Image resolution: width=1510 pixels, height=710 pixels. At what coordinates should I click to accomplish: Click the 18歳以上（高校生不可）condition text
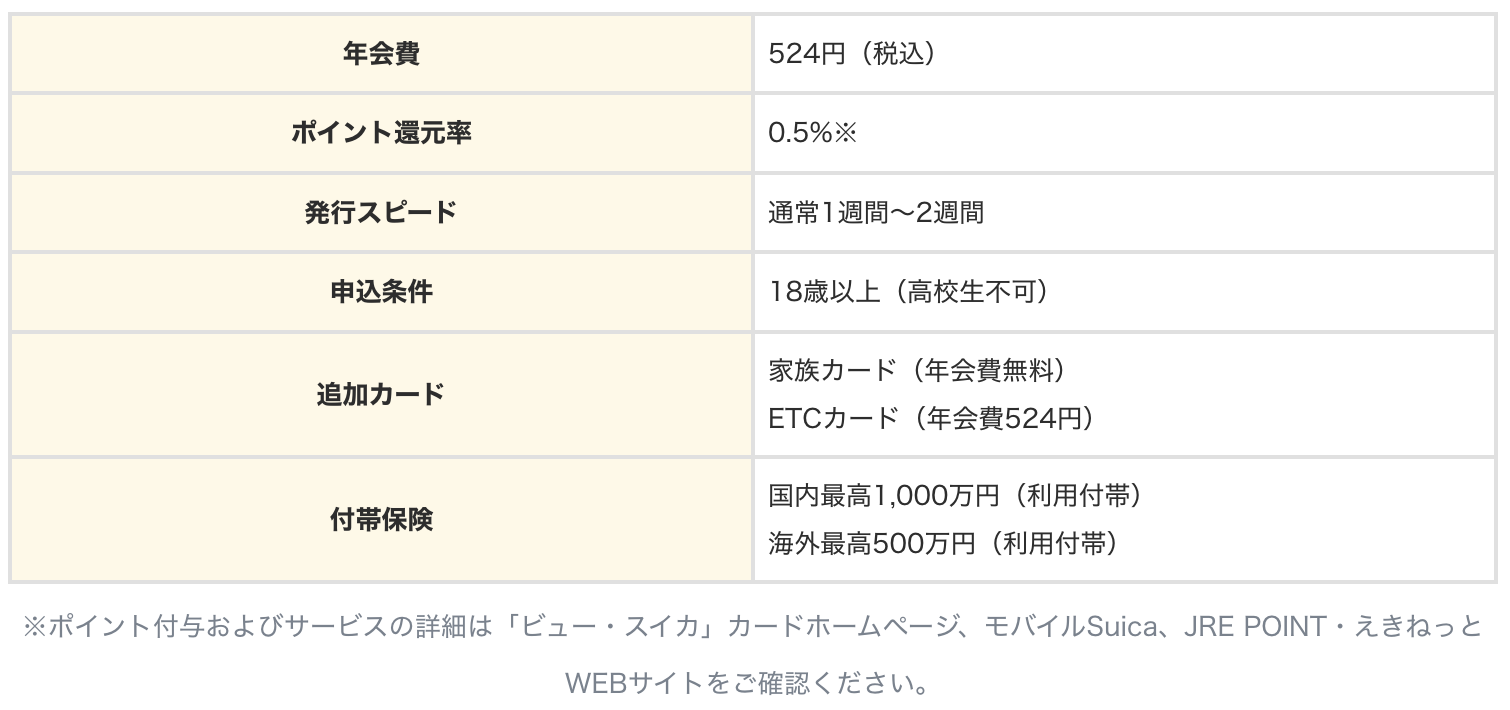coord(909,291)
